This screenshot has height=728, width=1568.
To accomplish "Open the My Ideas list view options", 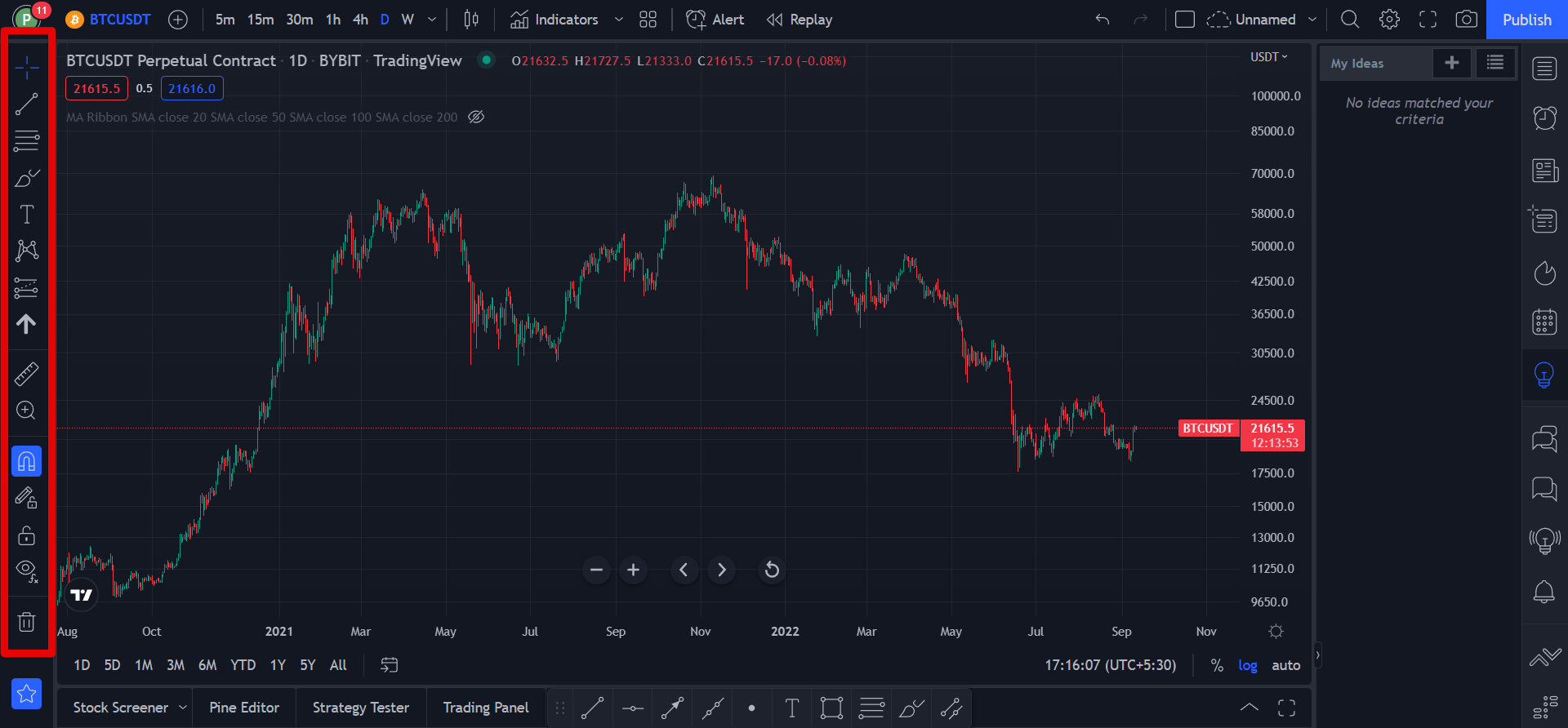I will [1495, 63].
